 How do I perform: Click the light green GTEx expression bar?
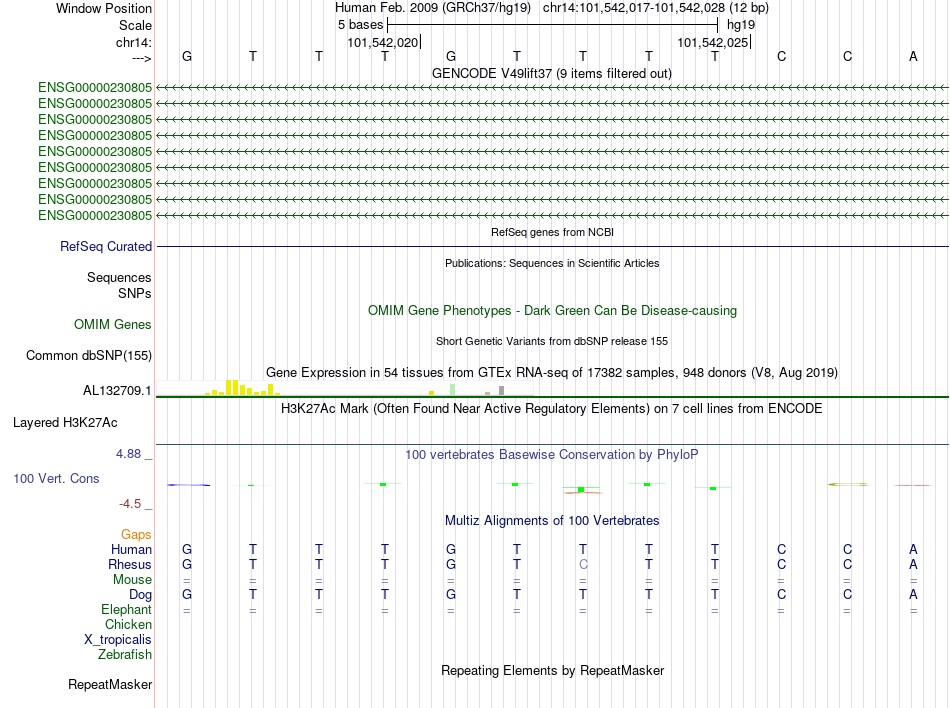[452, 389]
